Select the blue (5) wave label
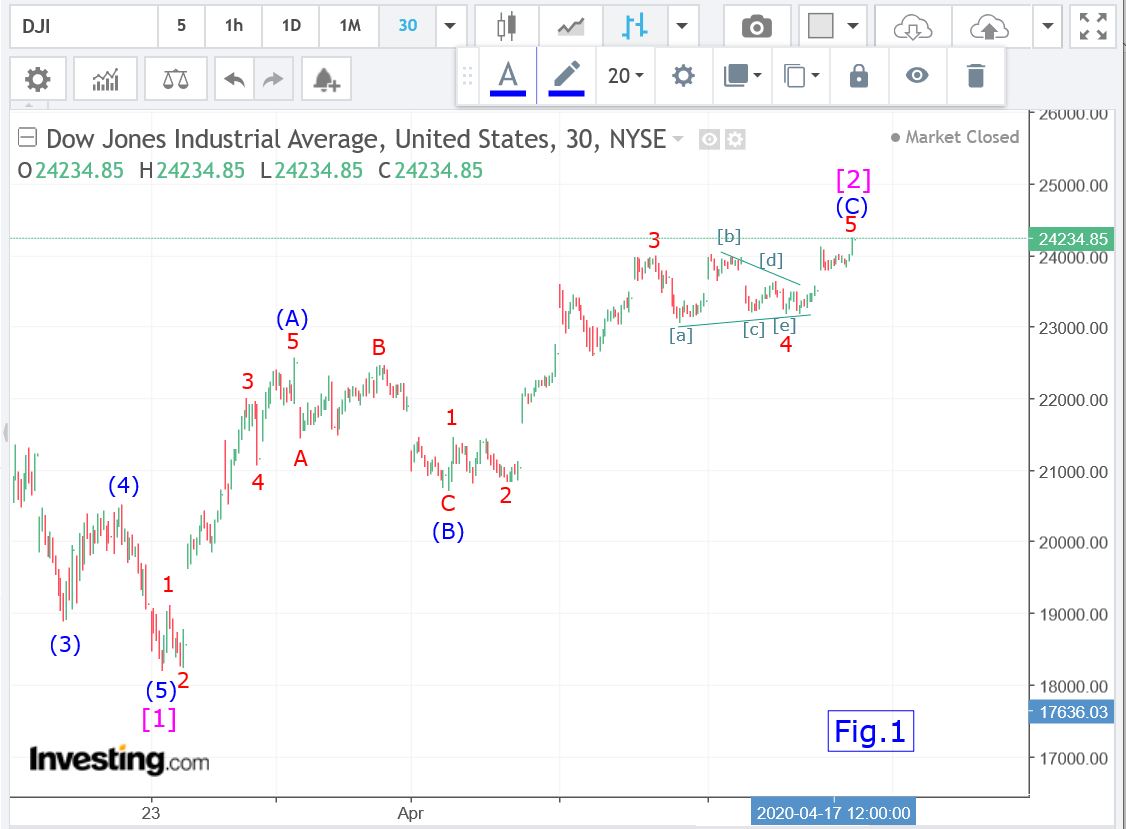The image size is (1126, 829). coord(161,690)
